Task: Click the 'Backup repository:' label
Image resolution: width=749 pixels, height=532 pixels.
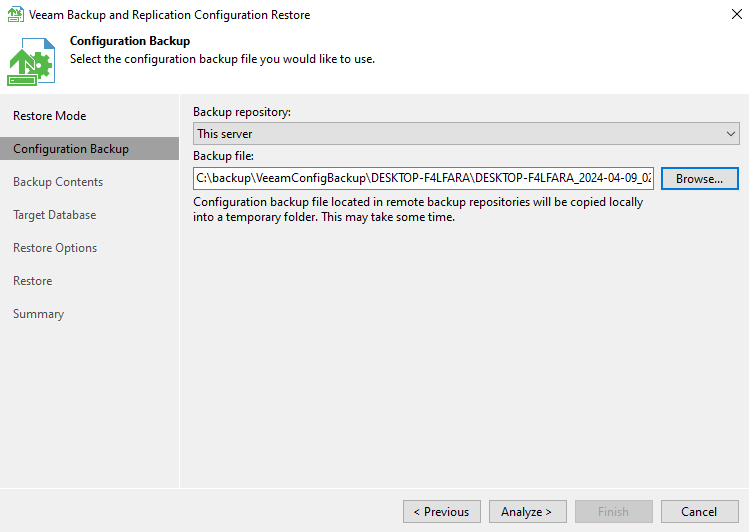Action: pyautogui.click(x=242, y=112)
